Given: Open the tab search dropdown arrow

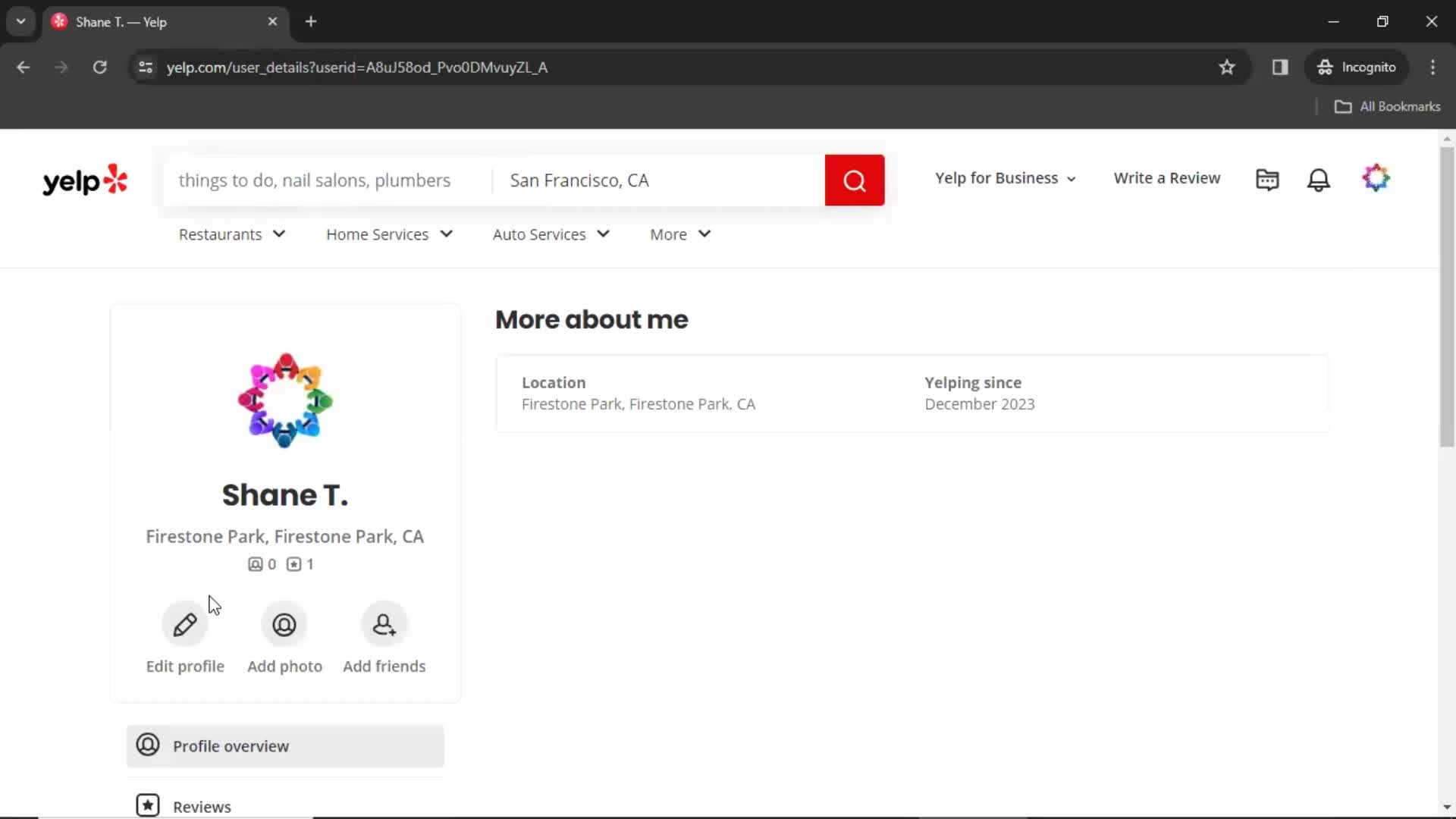Looking at the screenshot, I should pyautogui.click(x=20, y=21).
